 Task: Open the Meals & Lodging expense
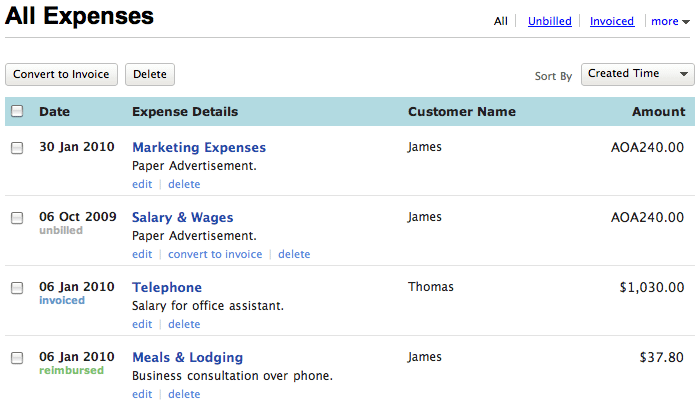pyautogui.click(x=187, y=358)
